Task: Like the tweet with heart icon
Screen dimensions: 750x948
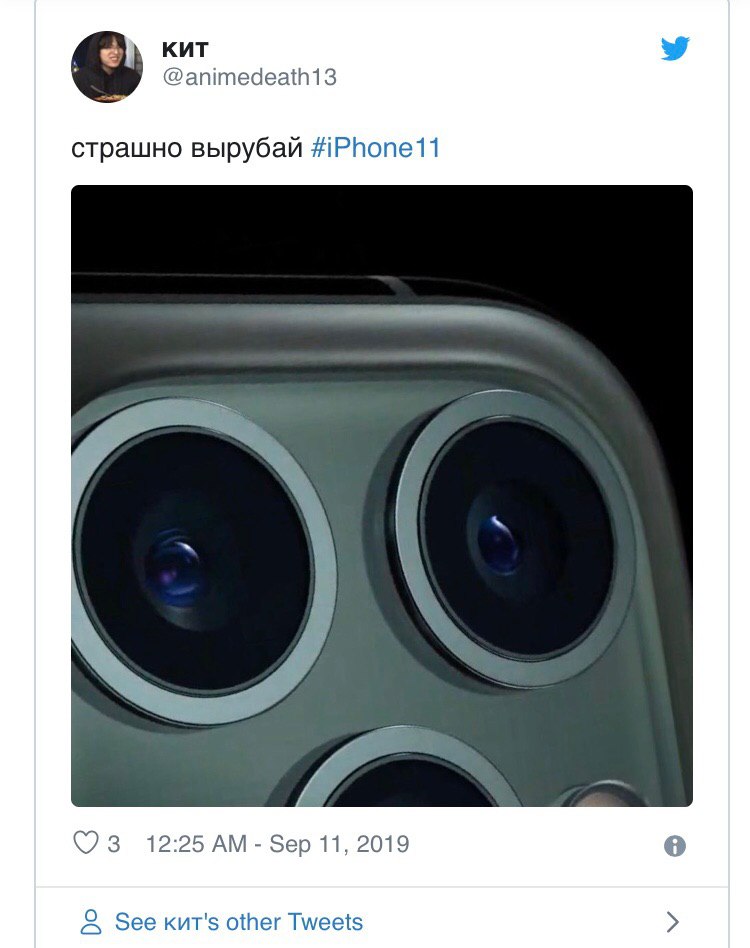Action: click(85, 842)
